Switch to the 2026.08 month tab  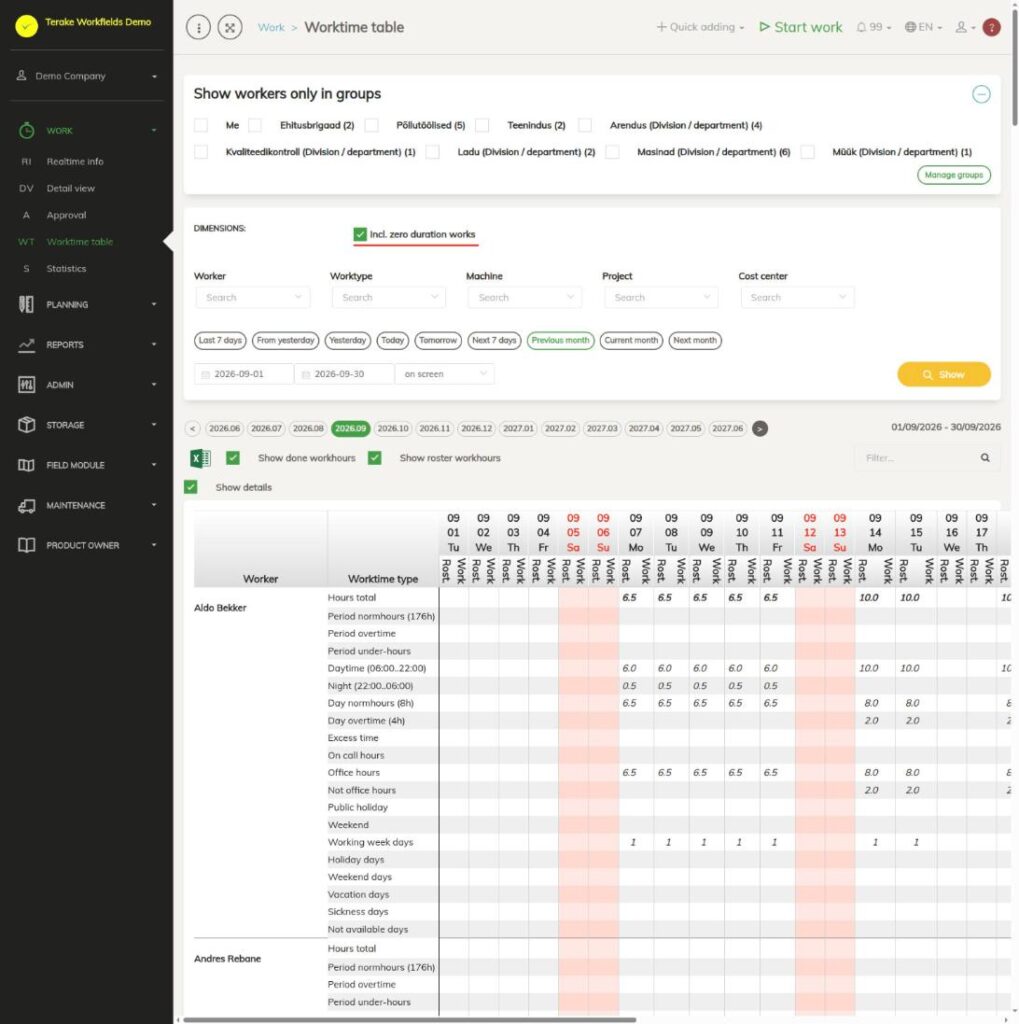308,428
